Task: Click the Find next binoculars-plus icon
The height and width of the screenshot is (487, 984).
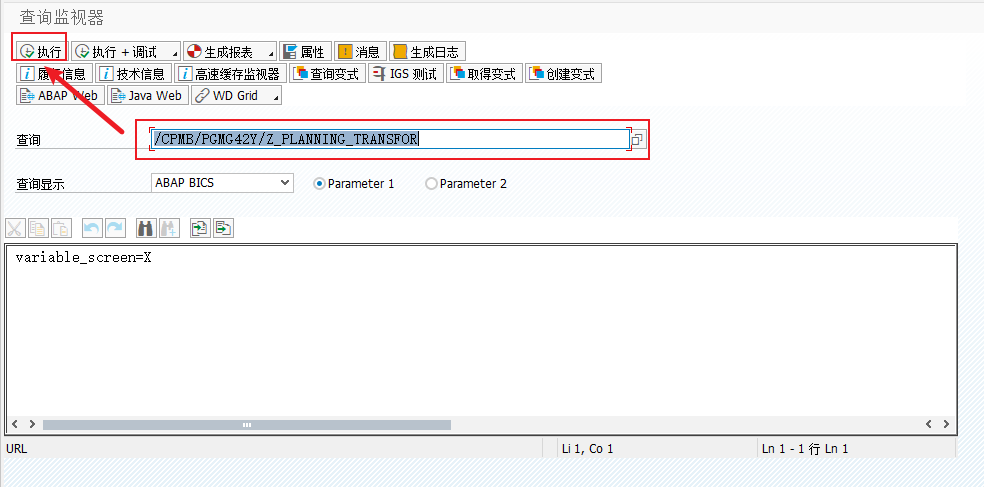Action: point(169,228)
